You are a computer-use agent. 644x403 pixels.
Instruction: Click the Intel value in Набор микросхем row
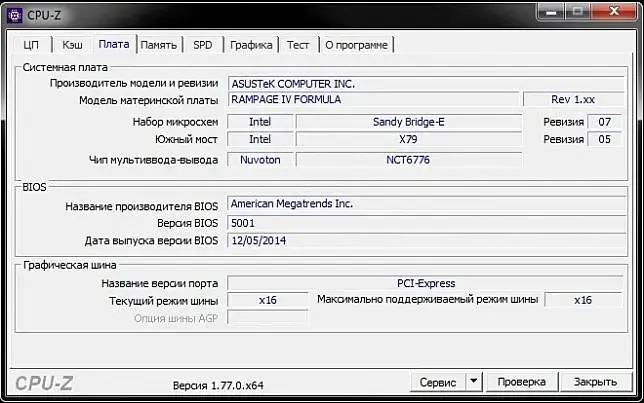260,122
